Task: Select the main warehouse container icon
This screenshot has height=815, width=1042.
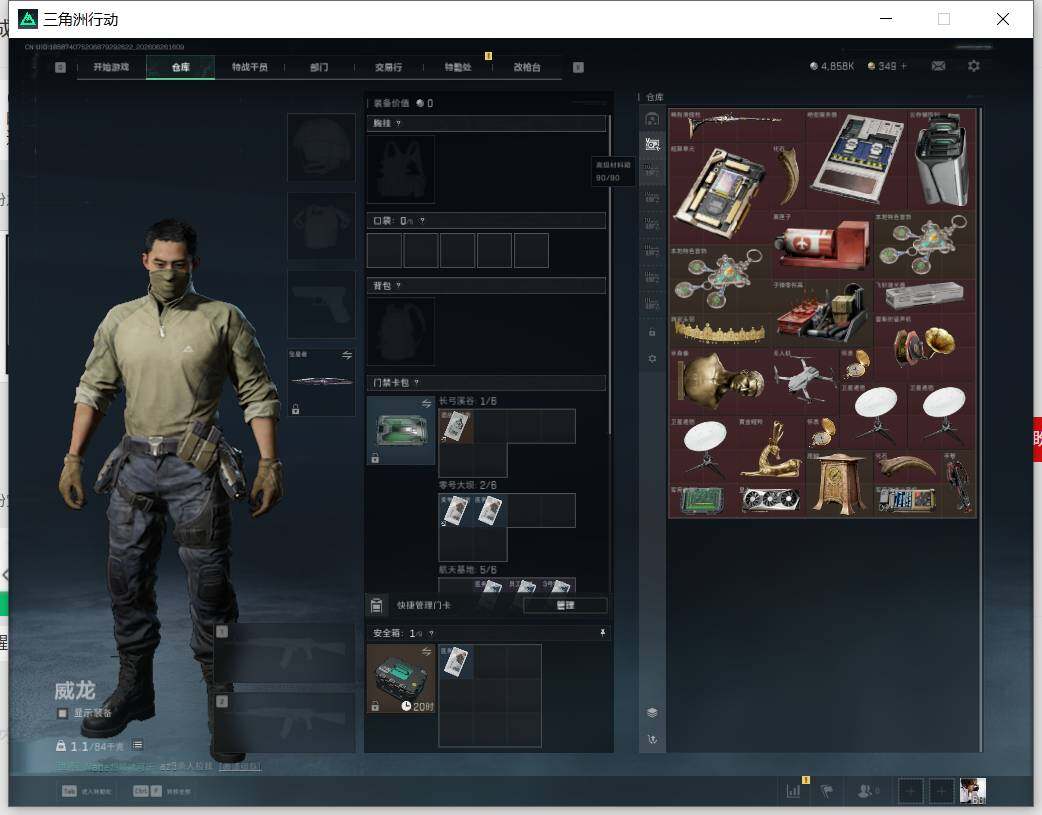Action: [652, 118]
